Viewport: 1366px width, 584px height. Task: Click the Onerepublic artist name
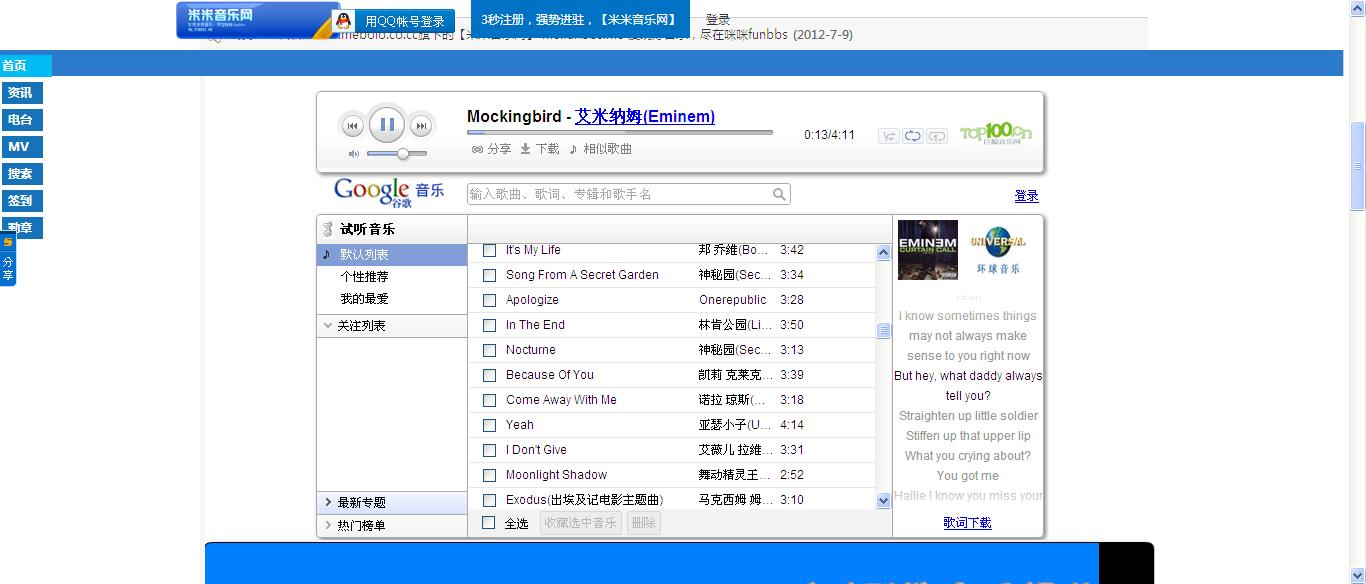[733, 300]
